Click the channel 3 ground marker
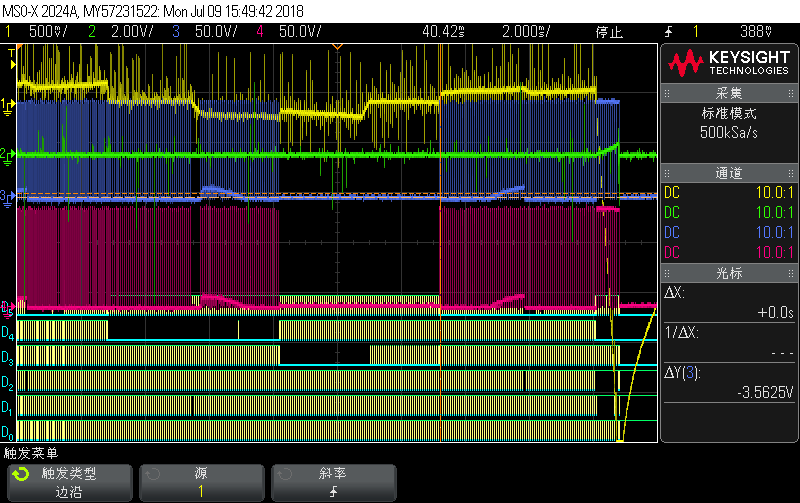Viewport: 800px width, 503px height. coord(7,198)
